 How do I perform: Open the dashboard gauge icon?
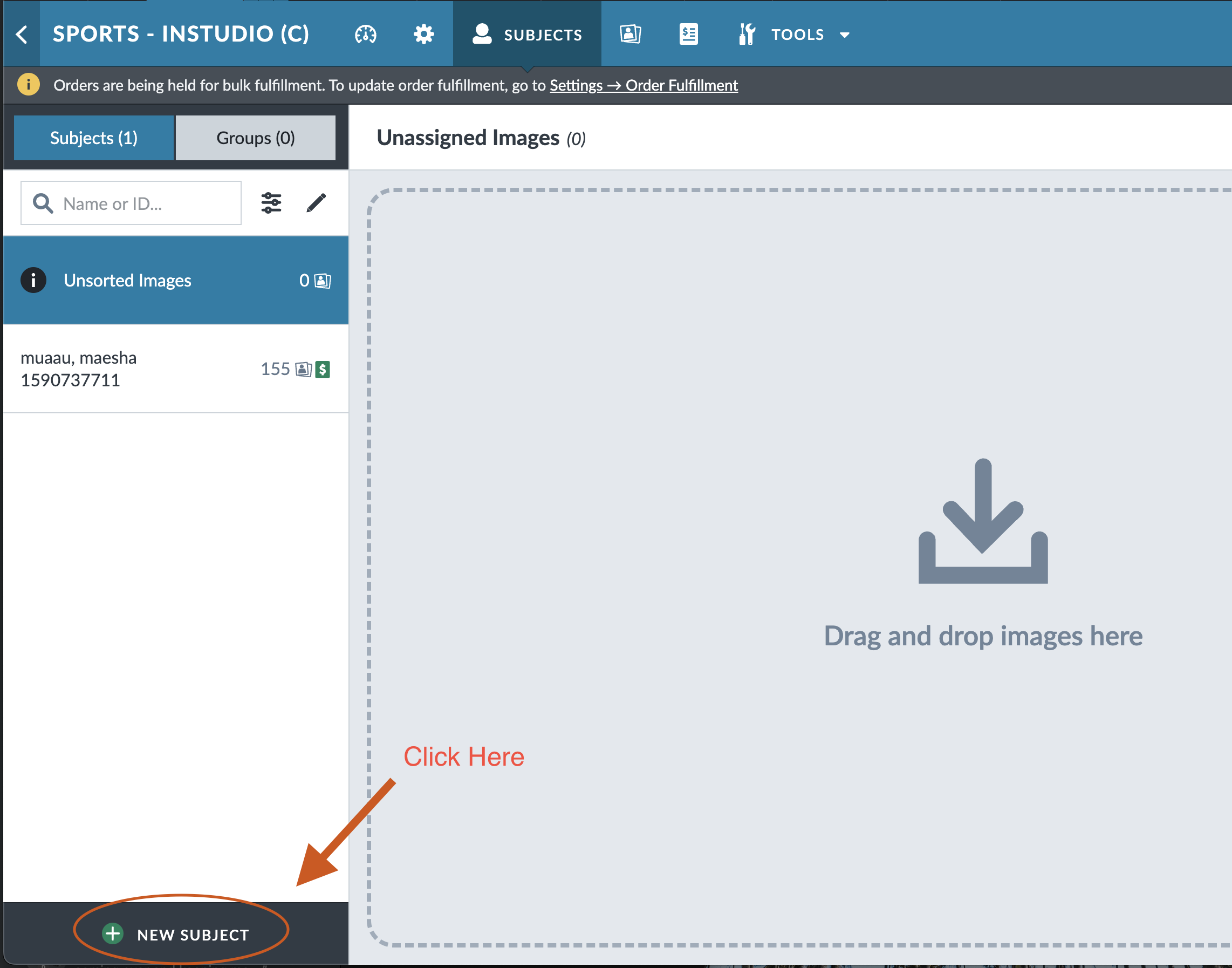pyautogui.click(x=365, y=35)
